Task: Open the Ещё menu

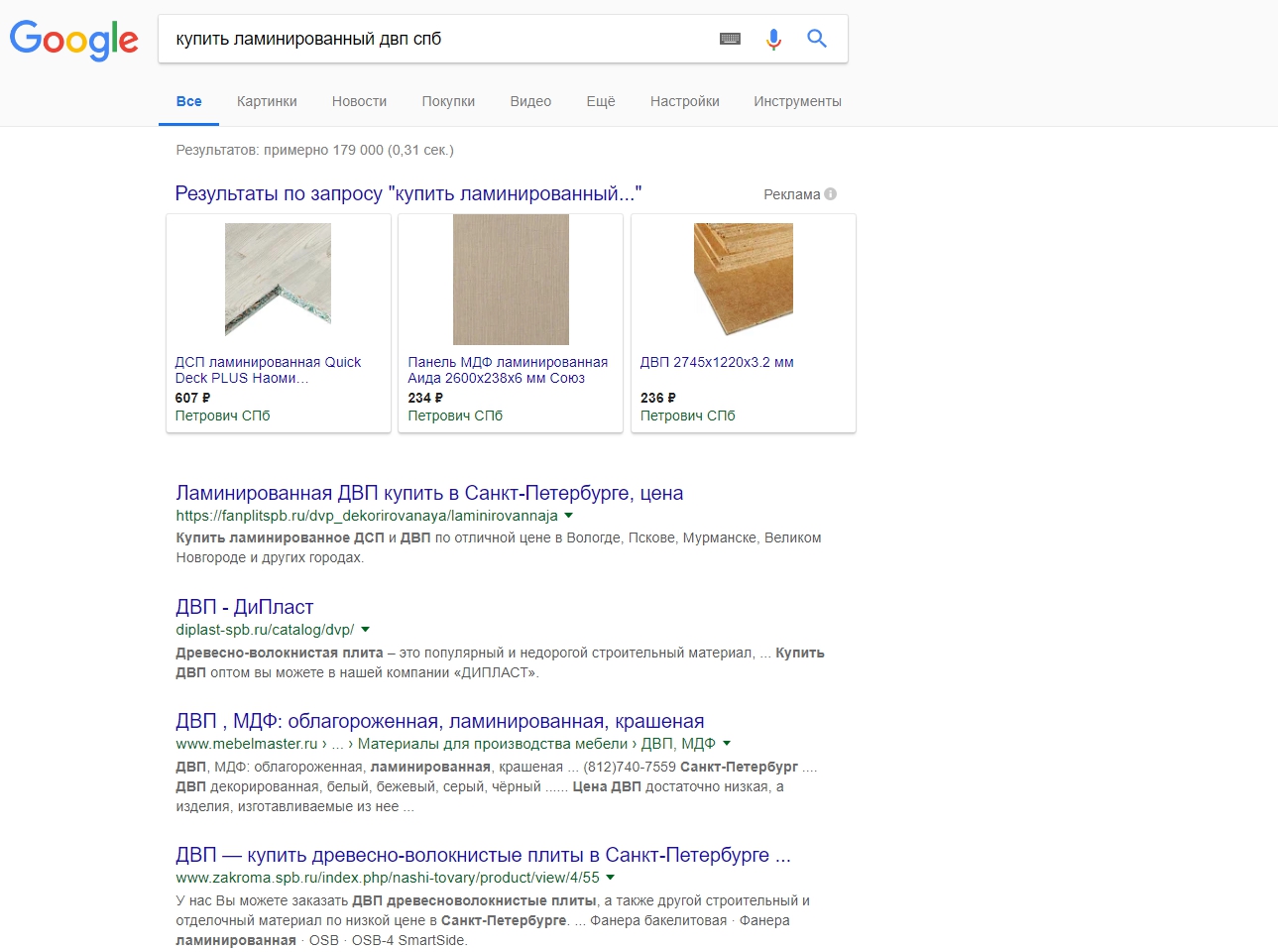Action: tap(601, 101)
